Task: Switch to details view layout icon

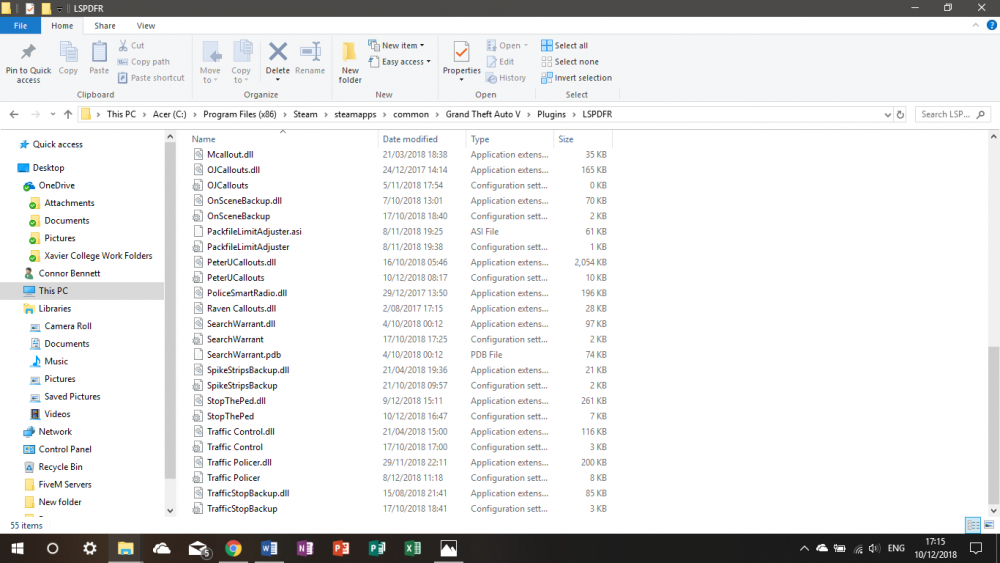Action: point(973,525)
